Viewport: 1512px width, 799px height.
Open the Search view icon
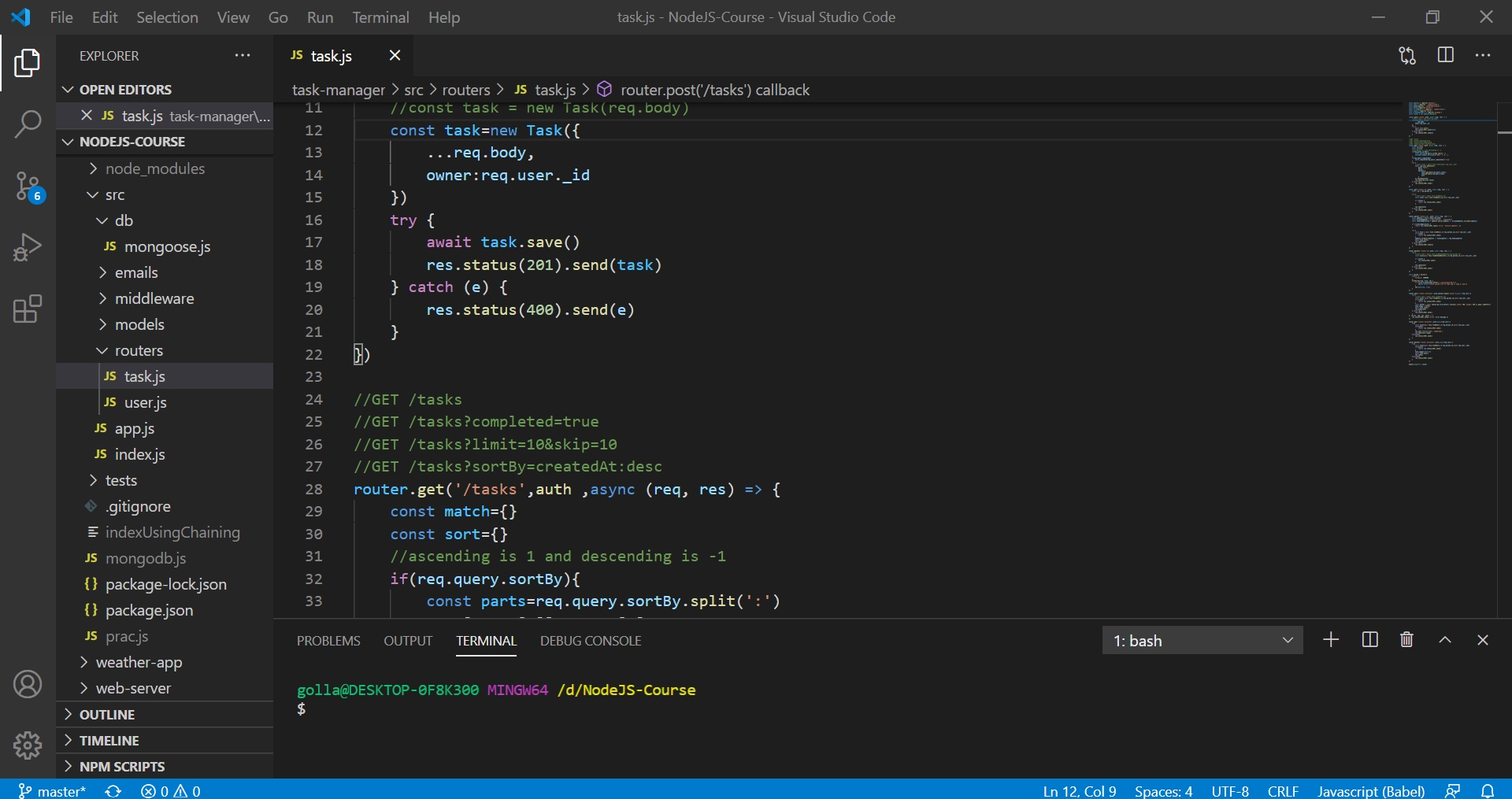(28, 124)
